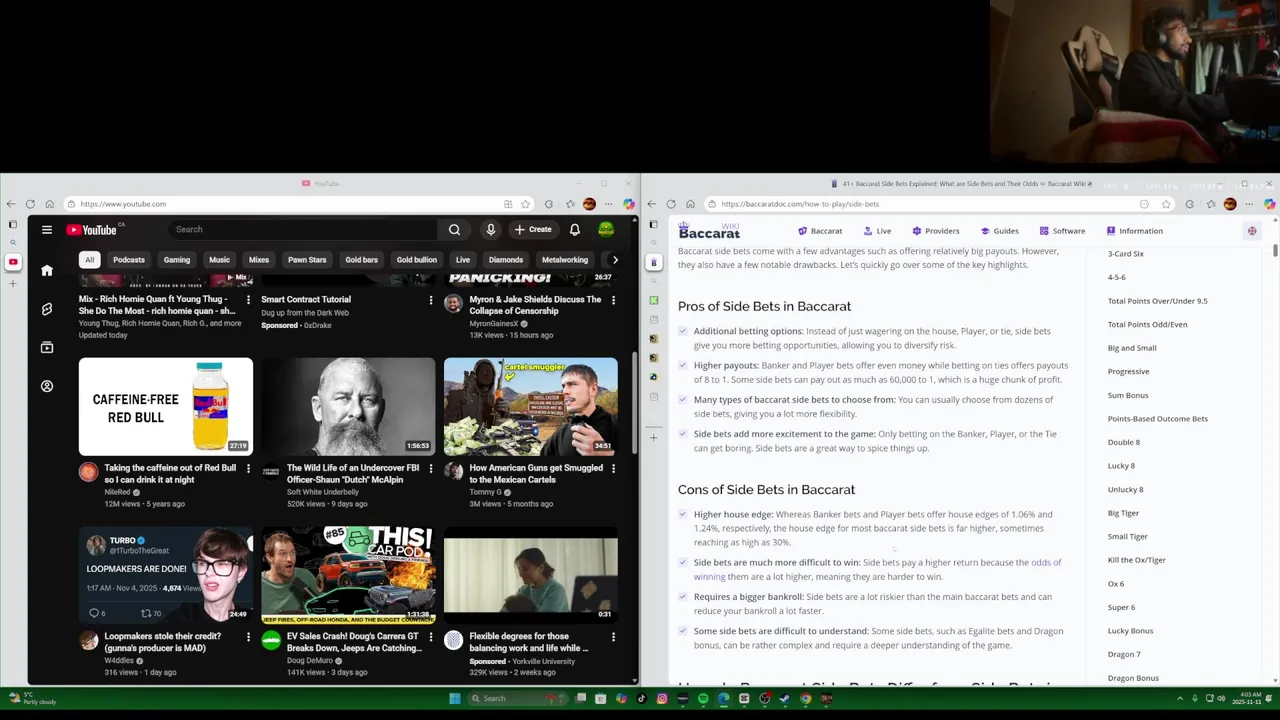Select the Pawn Stars filter chip
The image size is (1280, 720).
pyautogui.click(x=307, y=260)
